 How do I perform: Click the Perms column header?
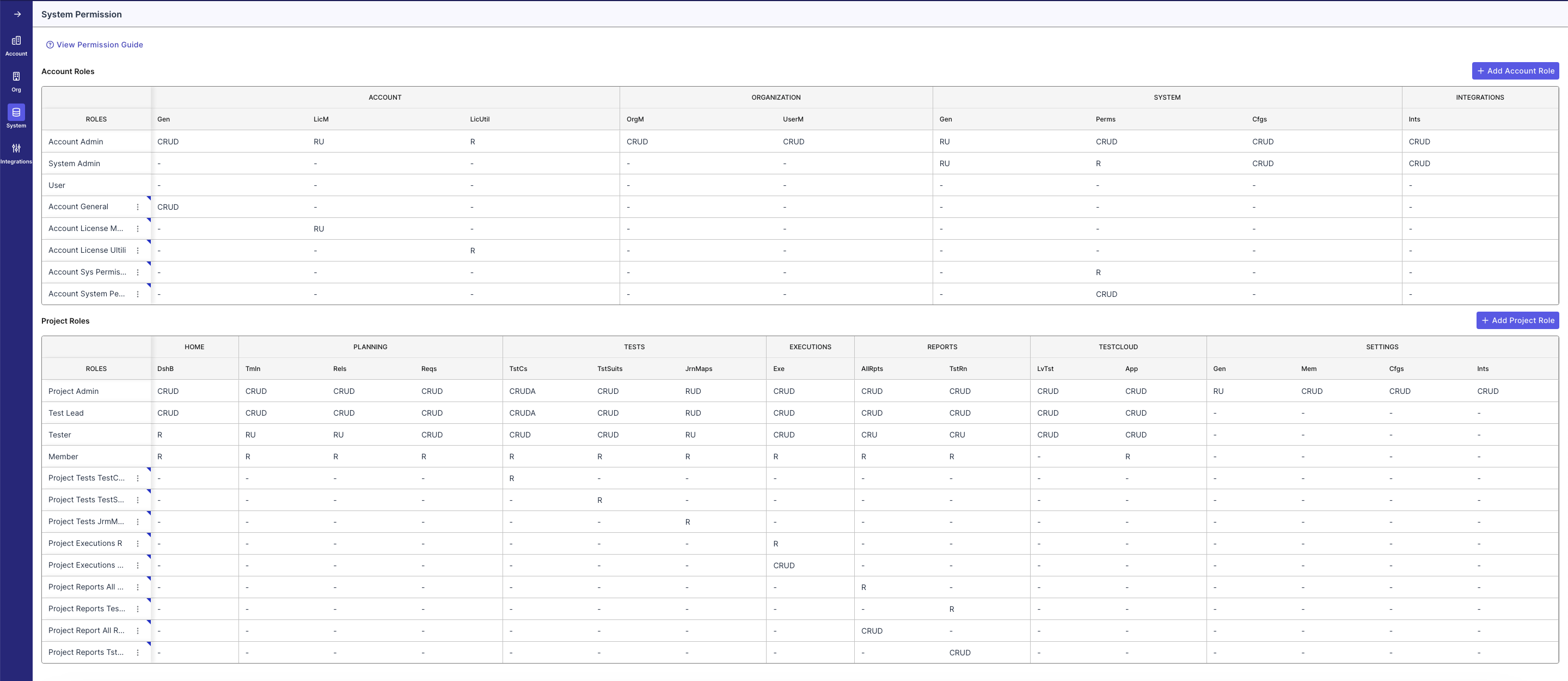pos(1105,119)
